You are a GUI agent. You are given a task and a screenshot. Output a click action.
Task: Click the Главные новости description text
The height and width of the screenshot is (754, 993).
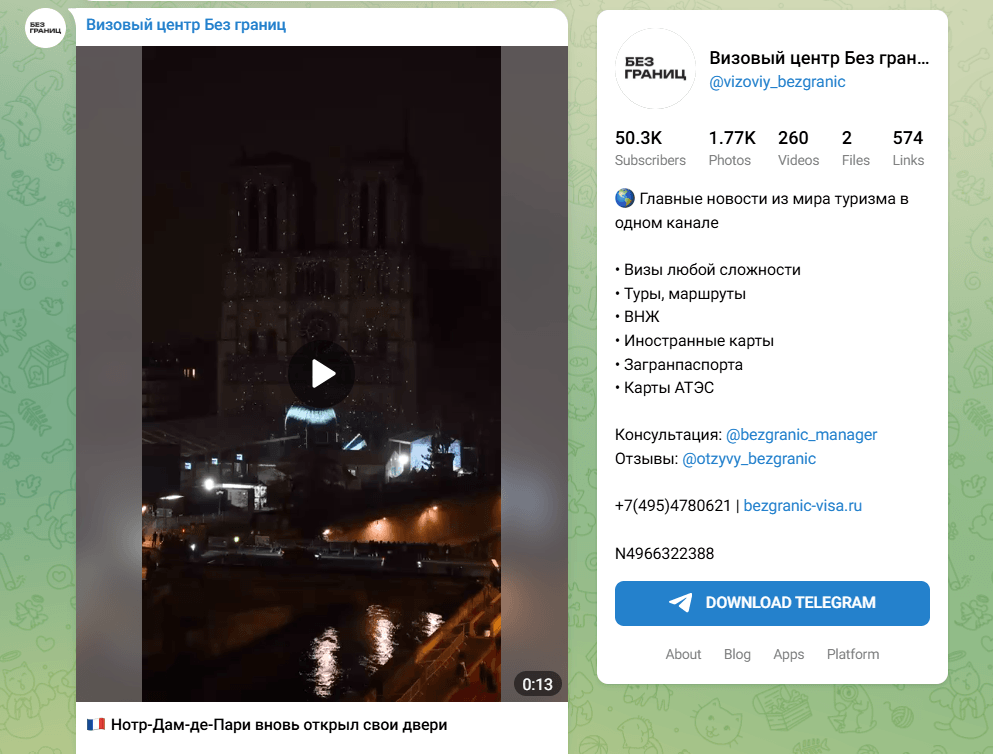(x=762, y=211)
